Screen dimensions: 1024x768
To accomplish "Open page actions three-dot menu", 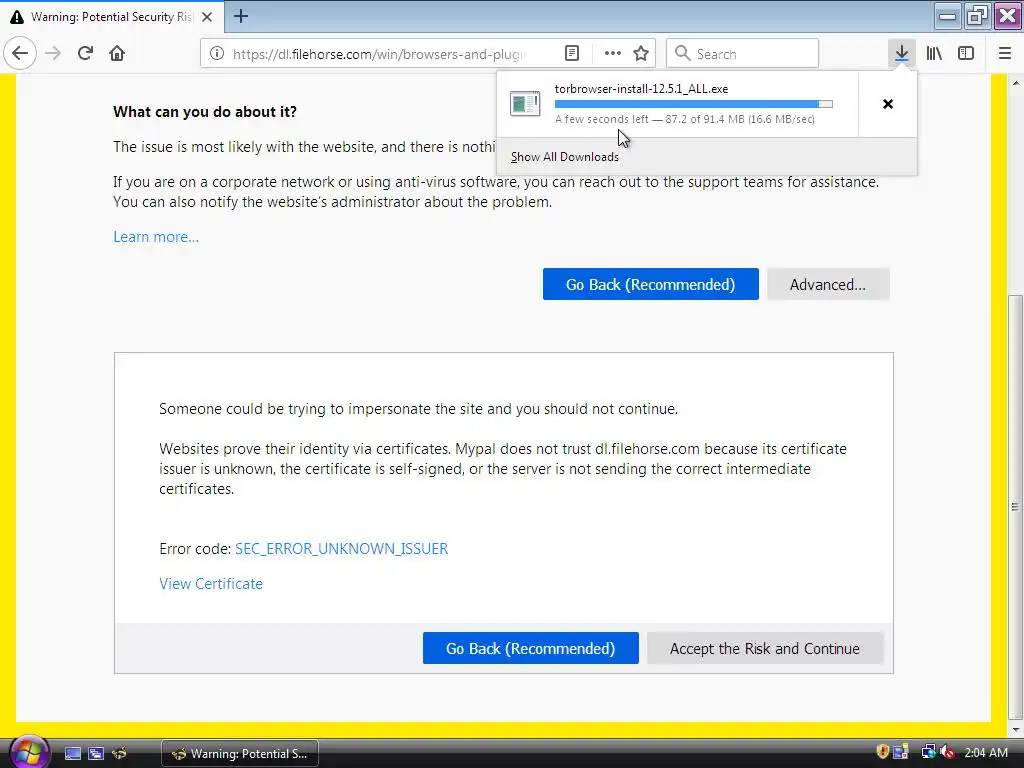I will click(x=613, y=54).
